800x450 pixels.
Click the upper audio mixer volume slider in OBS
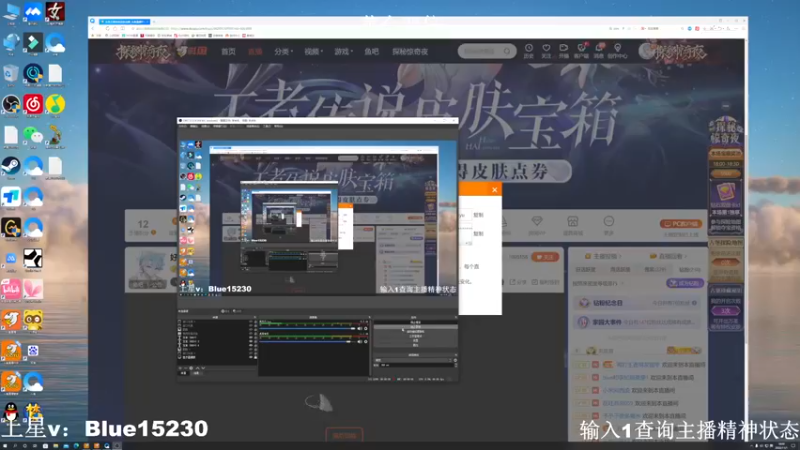(308, 328)
